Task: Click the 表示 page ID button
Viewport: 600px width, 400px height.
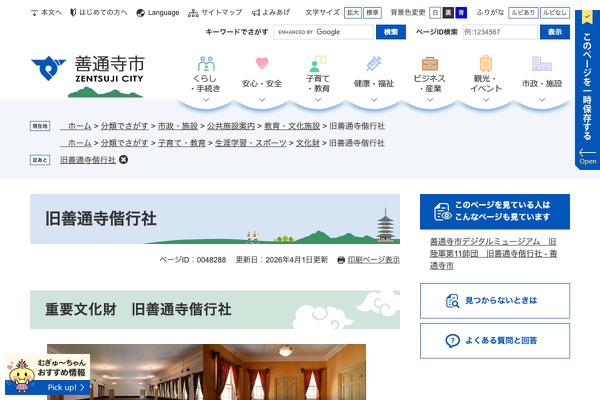Action: click(x=554, y=32)
